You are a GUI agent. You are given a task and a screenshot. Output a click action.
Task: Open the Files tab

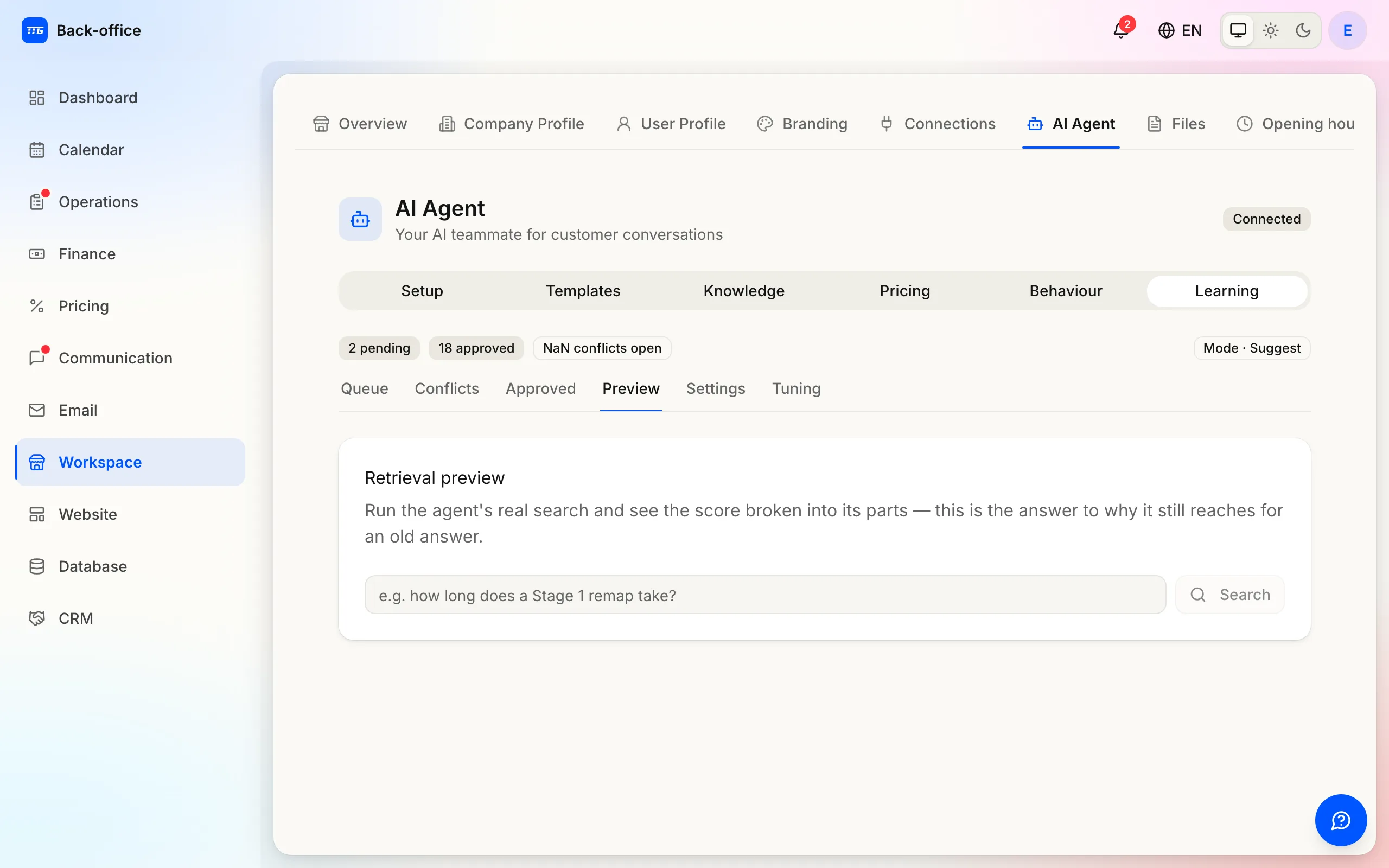1176,124
